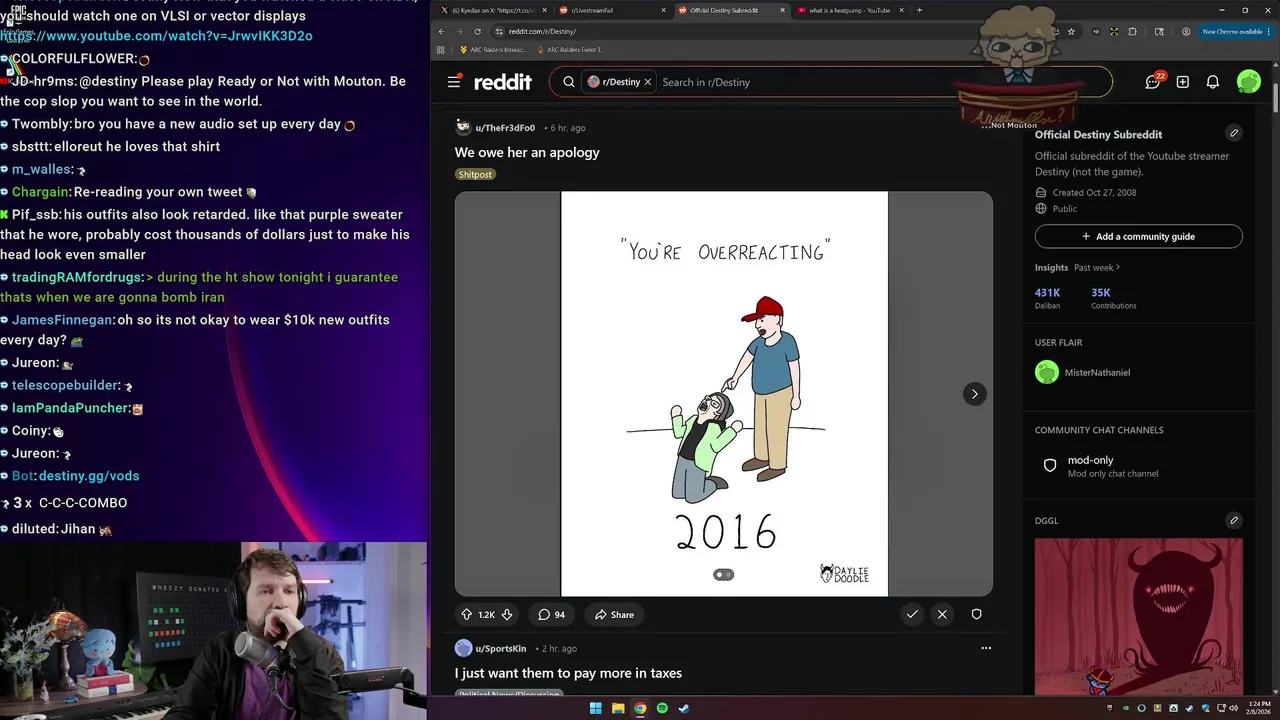Open the Chrome profile icon
This screenshot has width=1280, height=720.
(x=1186, y=31)
